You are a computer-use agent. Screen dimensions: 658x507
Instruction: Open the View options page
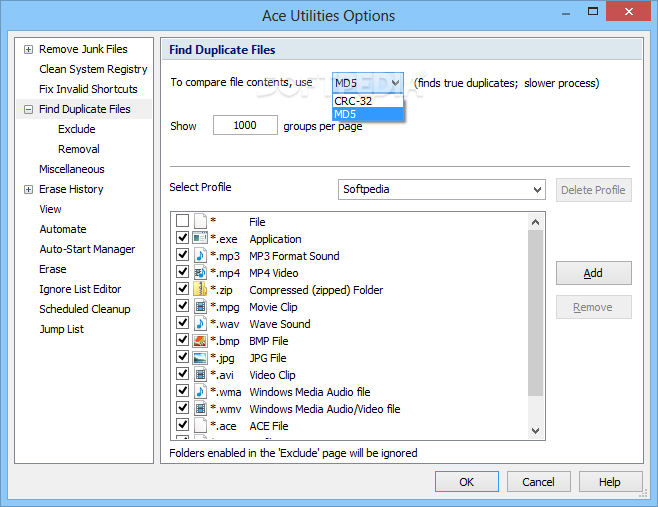tap(50, 209)
